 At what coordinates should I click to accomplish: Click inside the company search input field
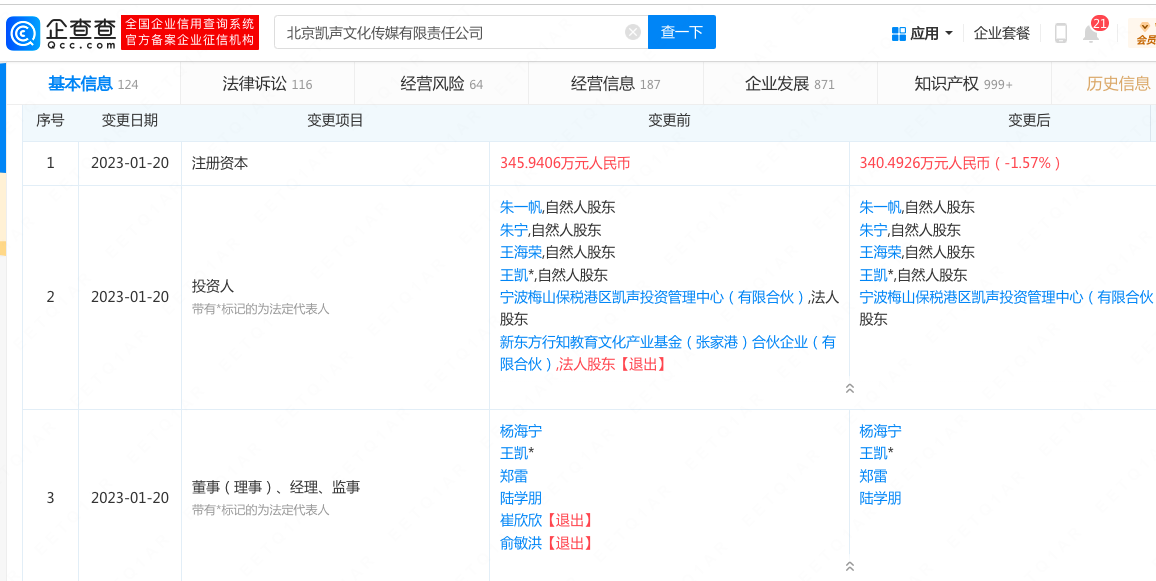(x=450, y=31)
